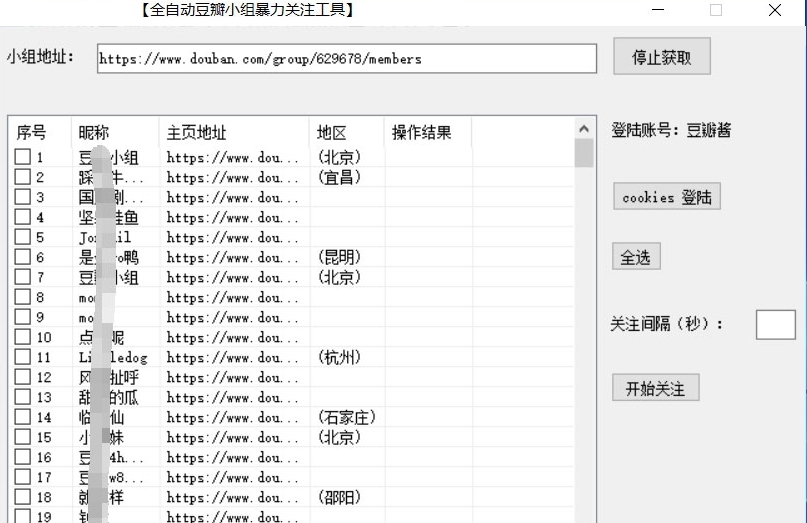Check the box in row 3
This screenshot has width=807, height=523.
[23, 197]
